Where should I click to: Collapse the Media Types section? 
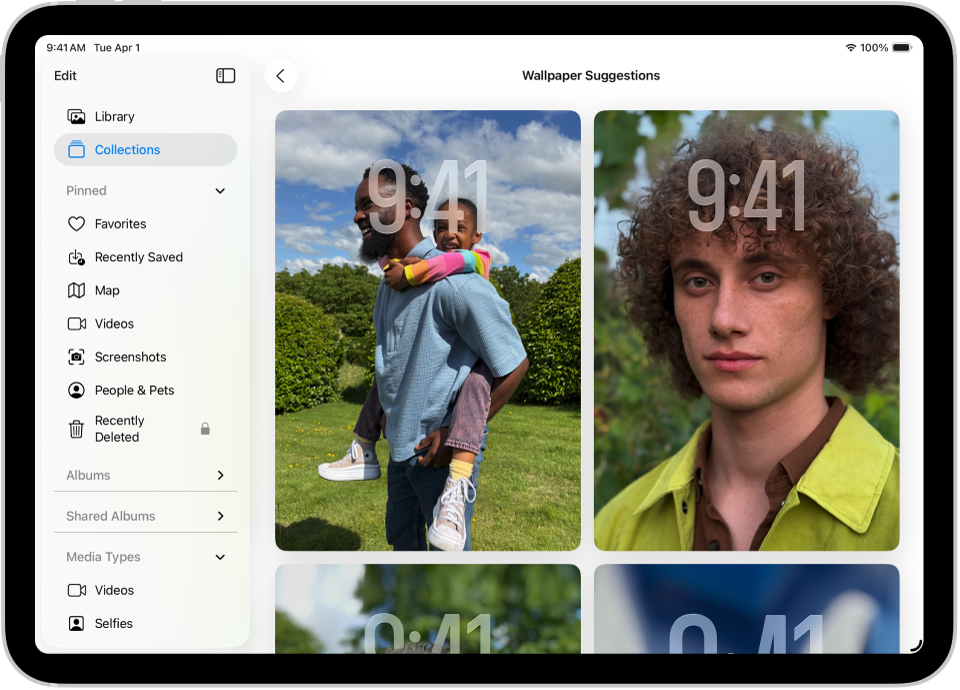[219, 557]
